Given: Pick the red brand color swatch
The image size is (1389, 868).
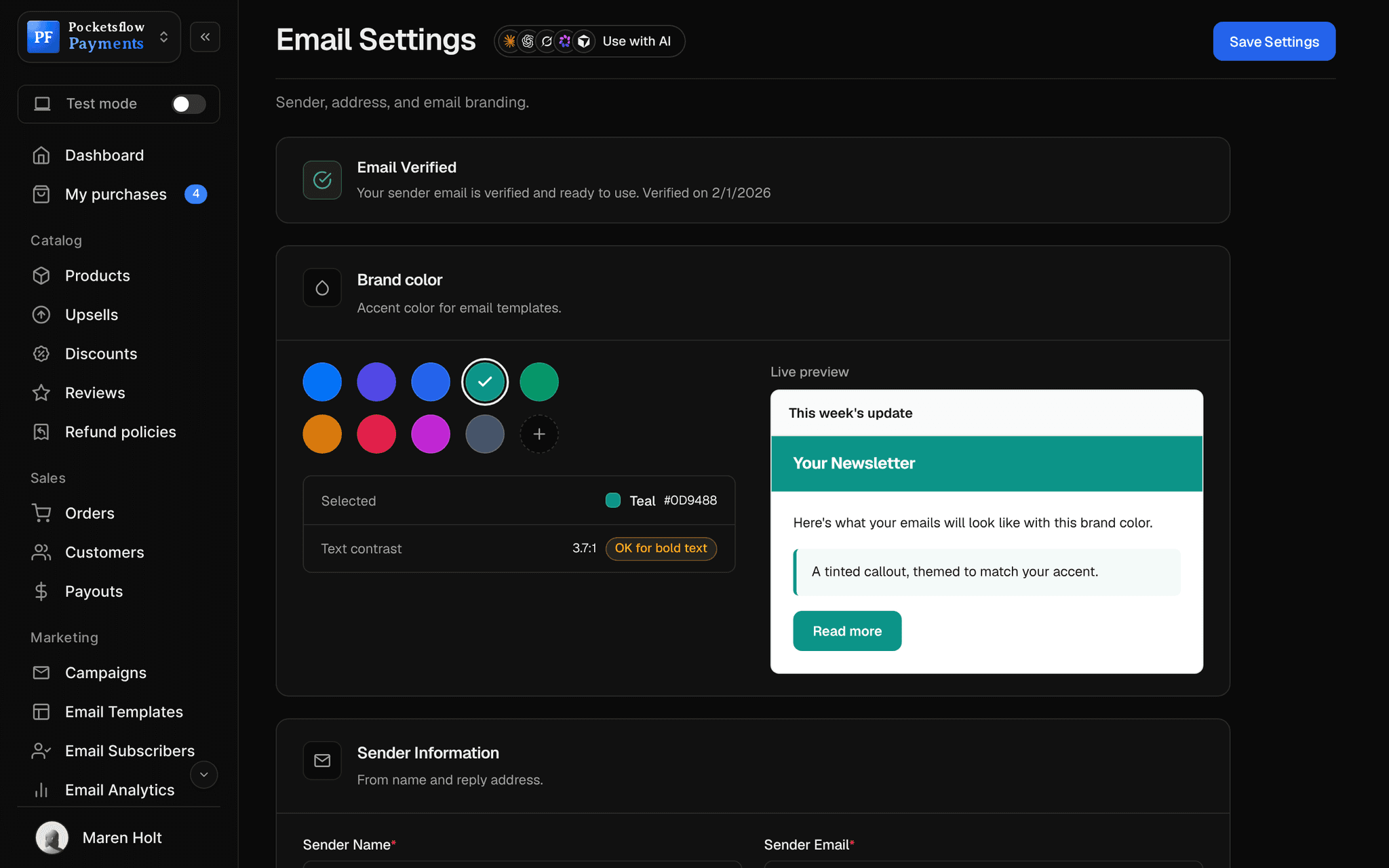Looking at the screenshot, I should tap(376, 434).
